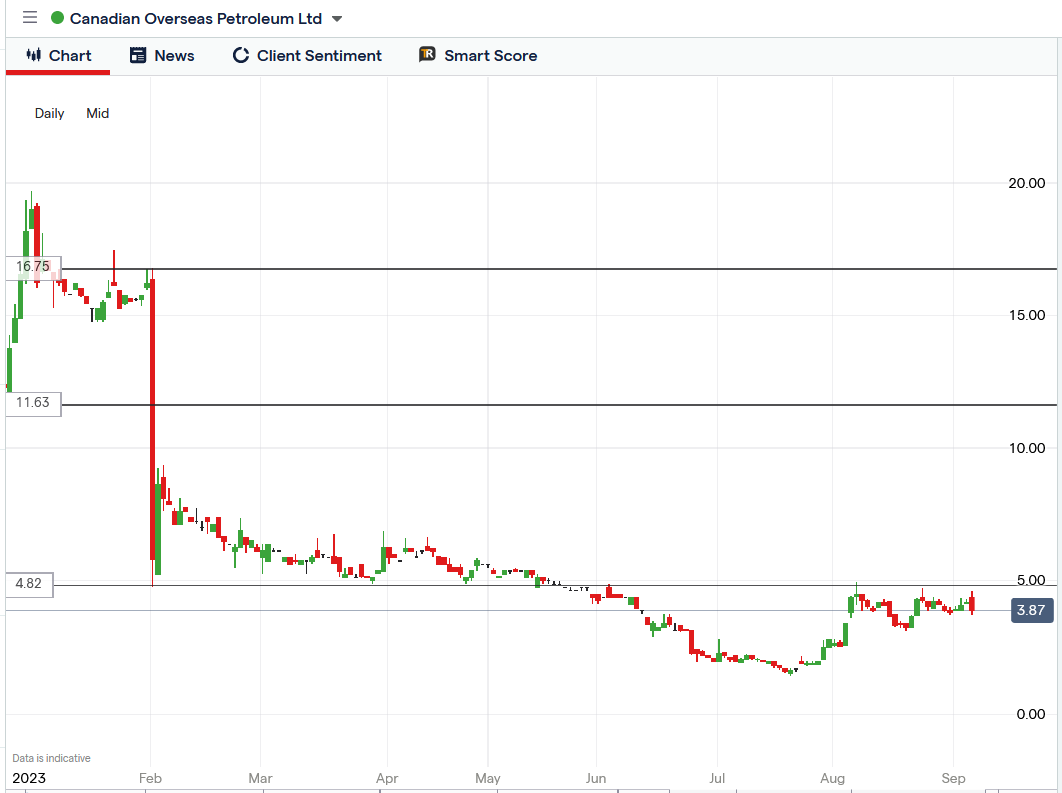Click the Jun time axis label
This screenshot has height=793, width=1062.
tap(596, 778)
